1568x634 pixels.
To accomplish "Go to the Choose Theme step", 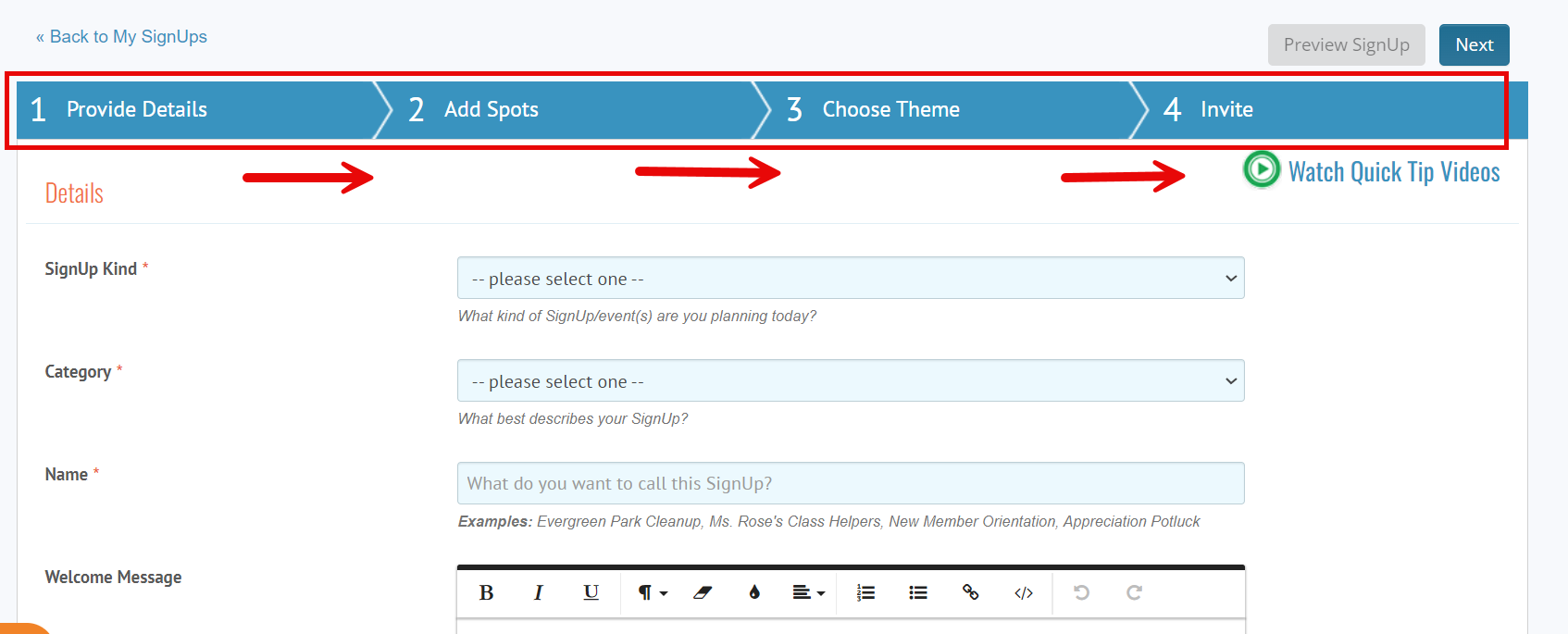I will [890, 110].
